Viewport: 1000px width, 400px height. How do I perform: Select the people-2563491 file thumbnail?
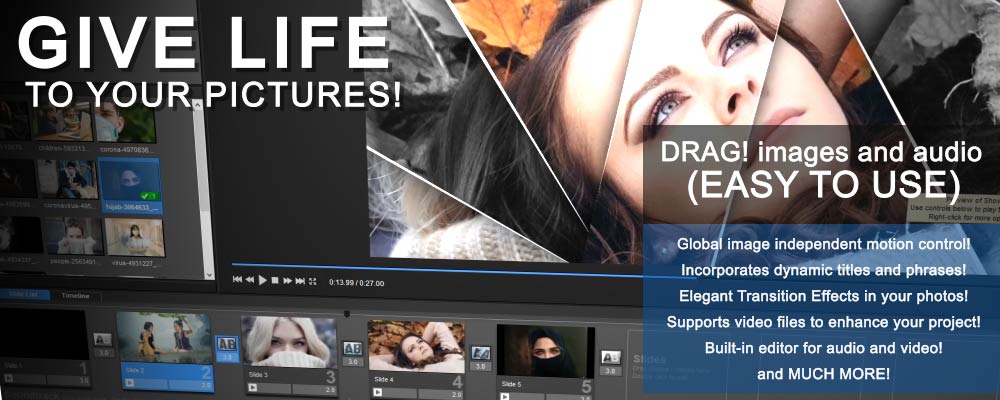tap(73, 237)
